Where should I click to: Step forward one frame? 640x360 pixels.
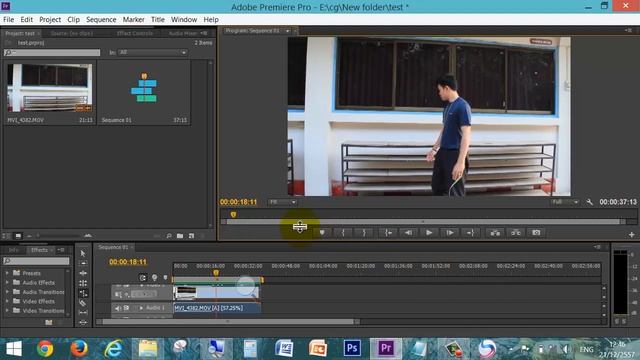tap(450, 233)
